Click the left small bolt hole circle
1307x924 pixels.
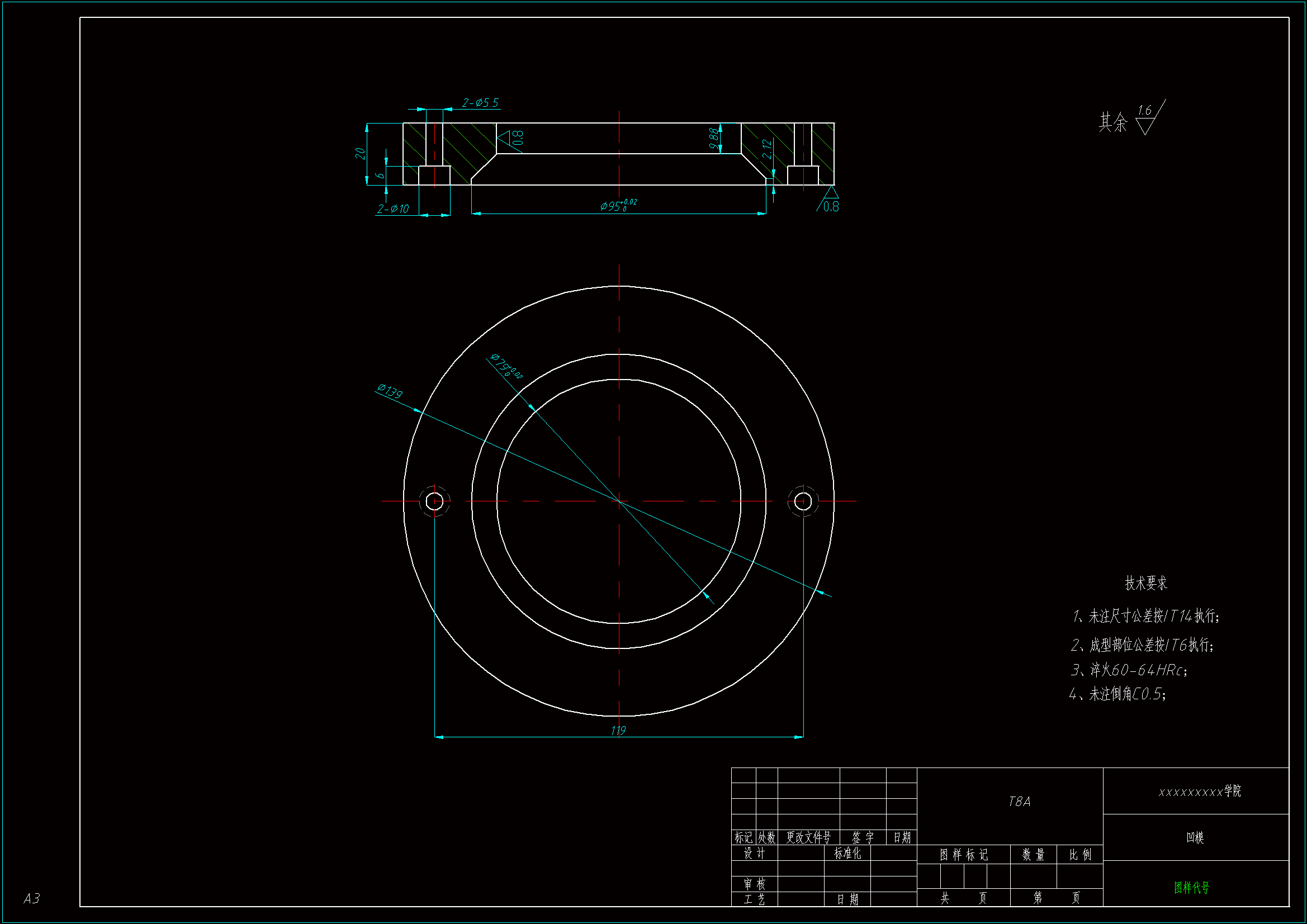point(434,501)
